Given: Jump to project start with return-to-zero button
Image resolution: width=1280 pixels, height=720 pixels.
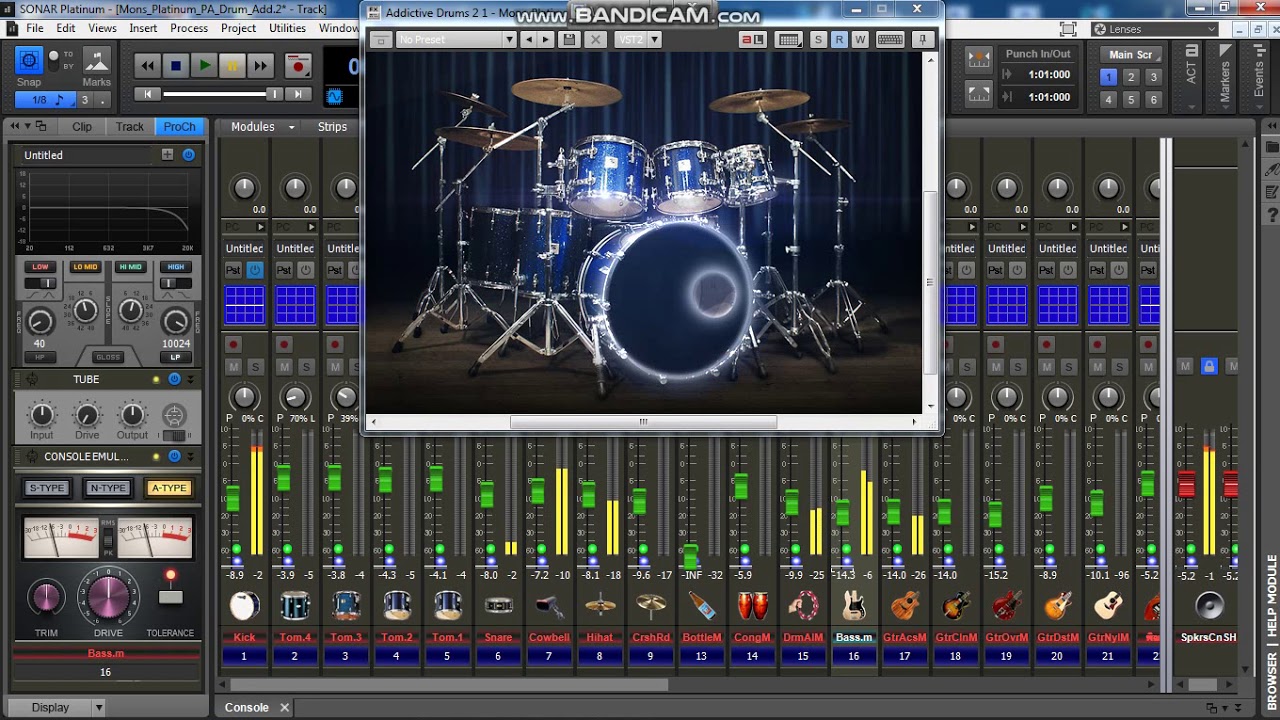Looking at the screenshot, I should click(148, 94).
